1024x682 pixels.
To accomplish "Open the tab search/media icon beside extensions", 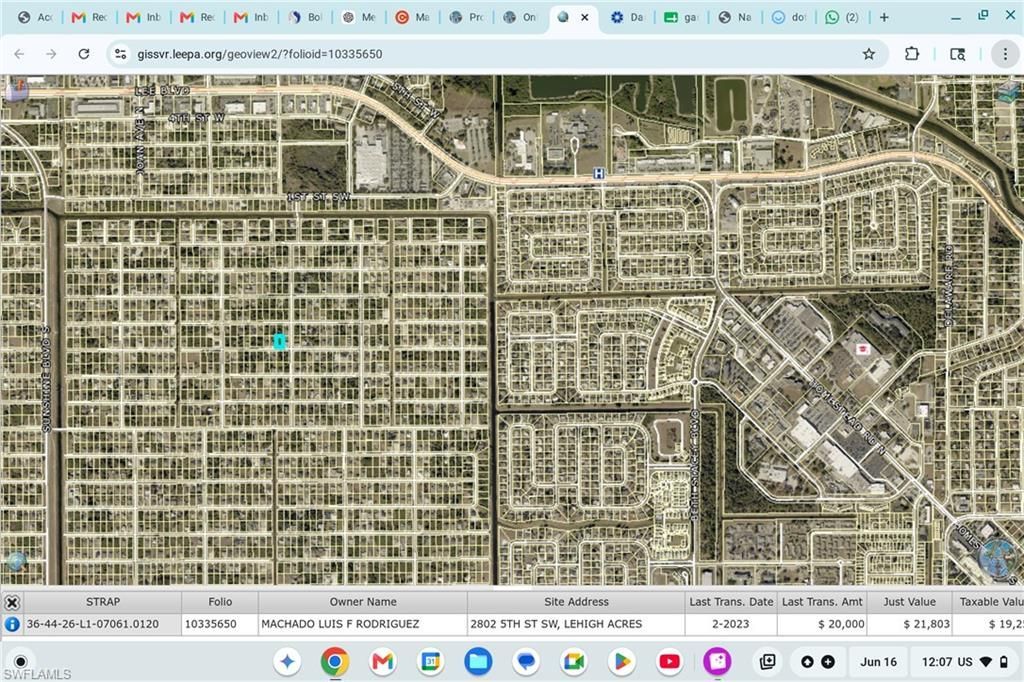I will click(x=957, y=54).
